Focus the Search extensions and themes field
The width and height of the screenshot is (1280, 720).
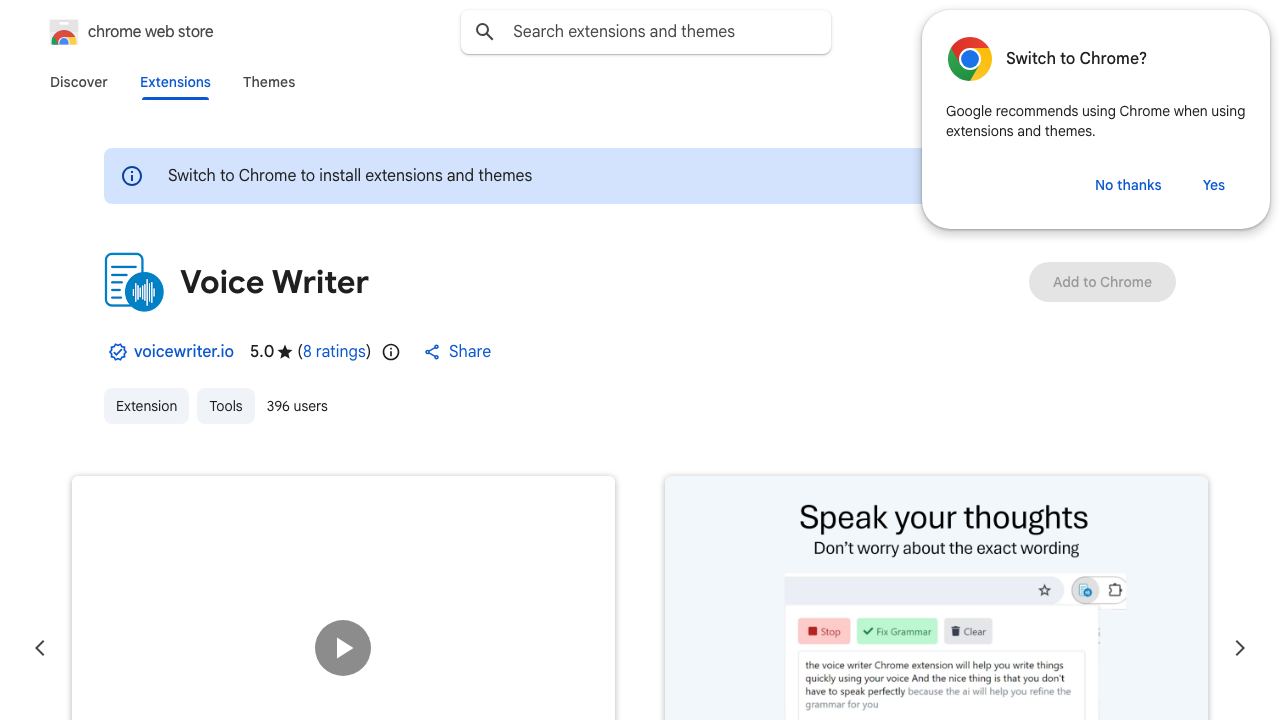coord(646,32)
